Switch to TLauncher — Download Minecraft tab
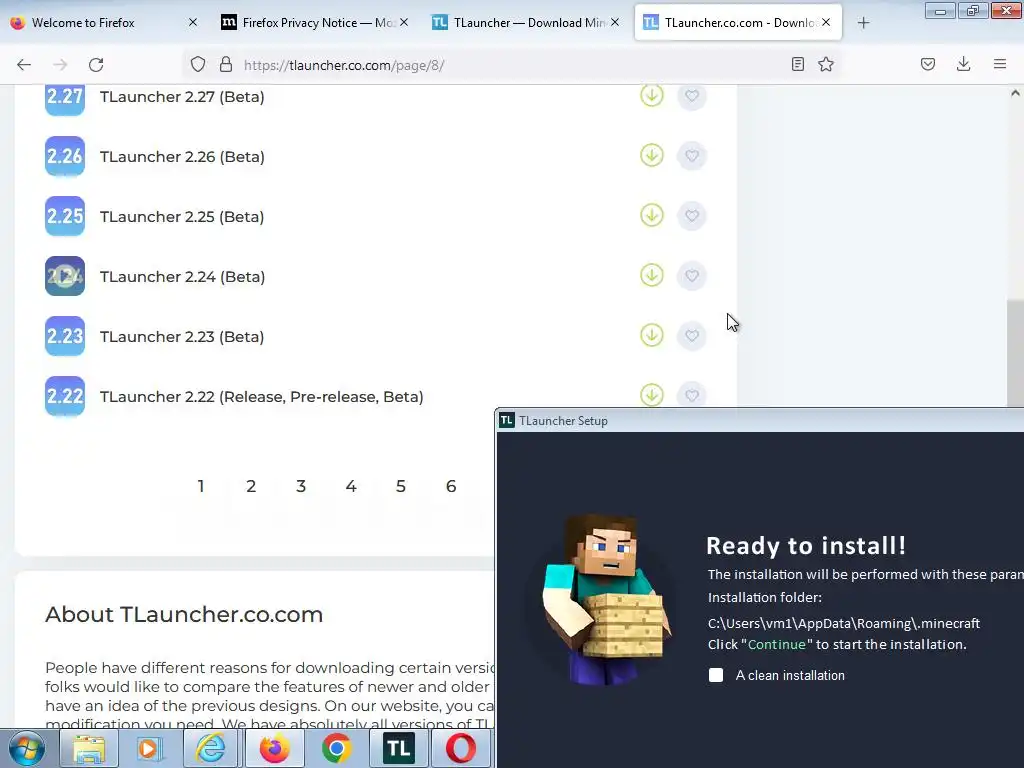This screenshot has width=1024, height=768. tap(526, 23)
